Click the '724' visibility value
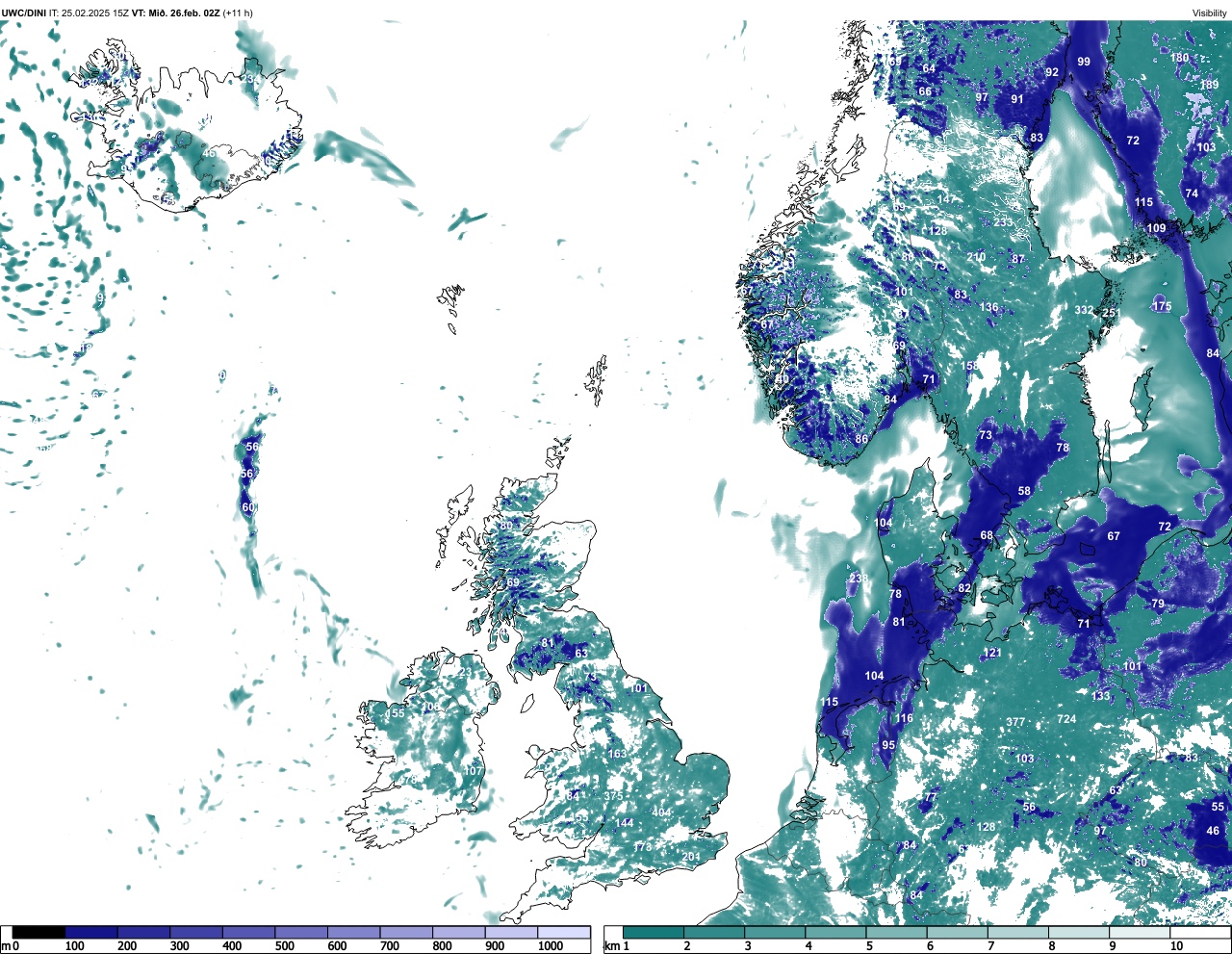The width and height of the screenshot is (1232, 954). [1066, 719]
